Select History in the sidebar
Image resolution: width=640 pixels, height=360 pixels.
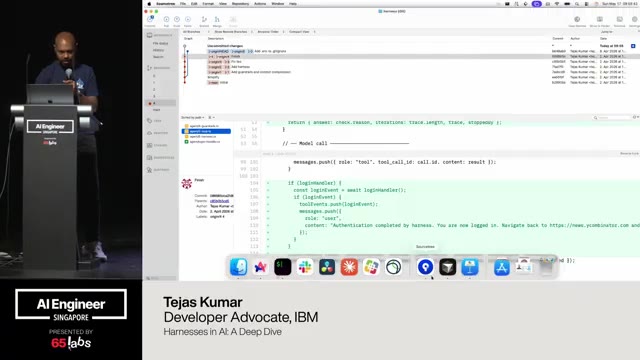pos(158,50)
